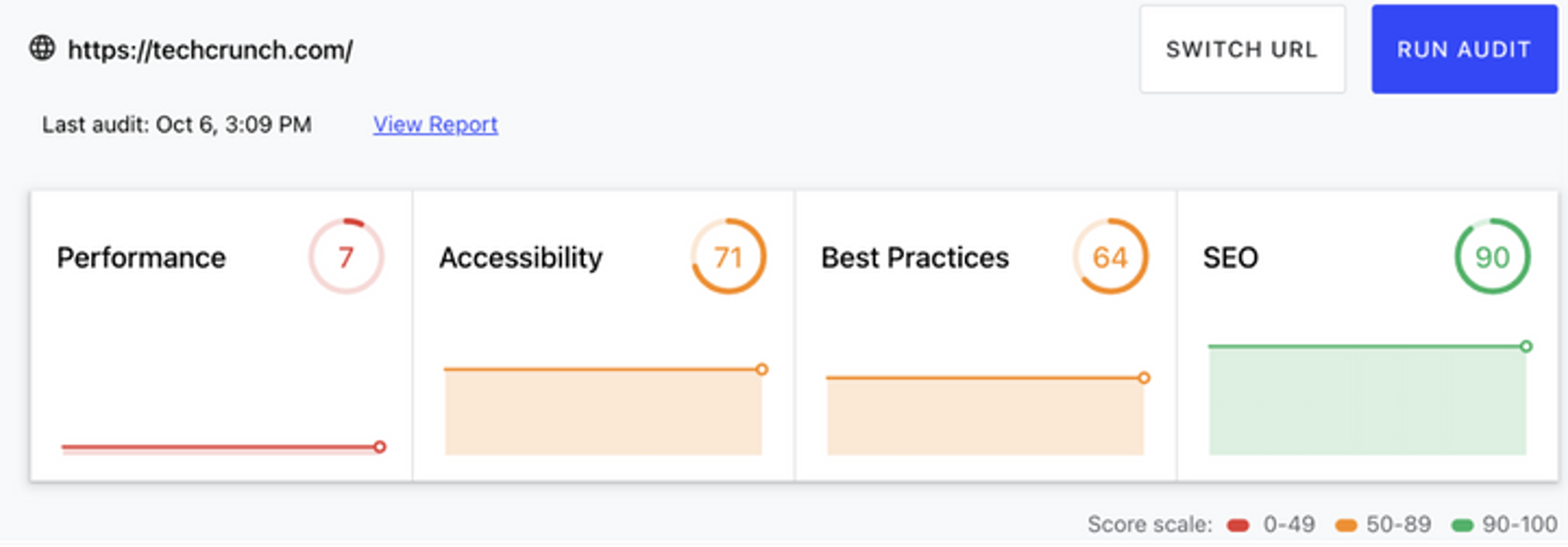Click the SEO trend chart endpoint
1568x547 pixels.
pyautogui.click(x=1526, y=346)
